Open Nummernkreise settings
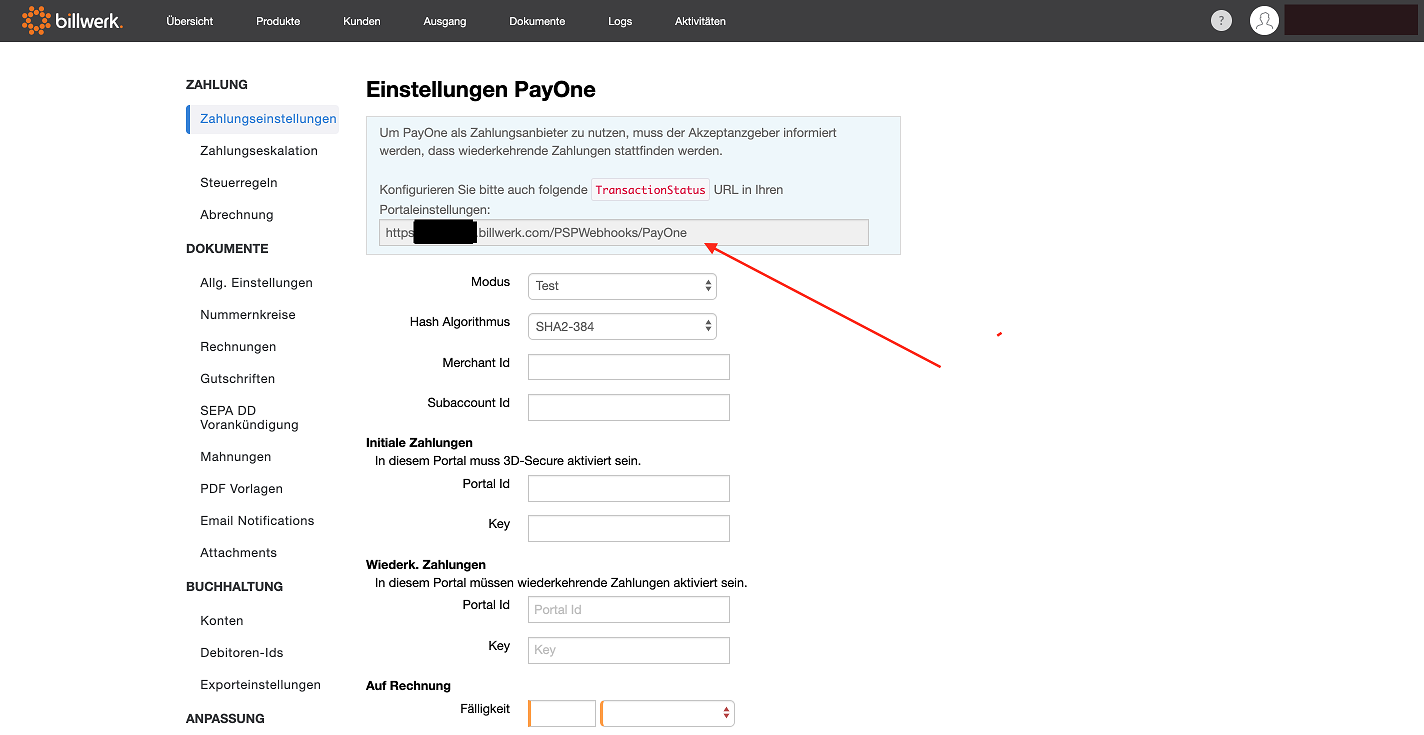 click(248, 315)
